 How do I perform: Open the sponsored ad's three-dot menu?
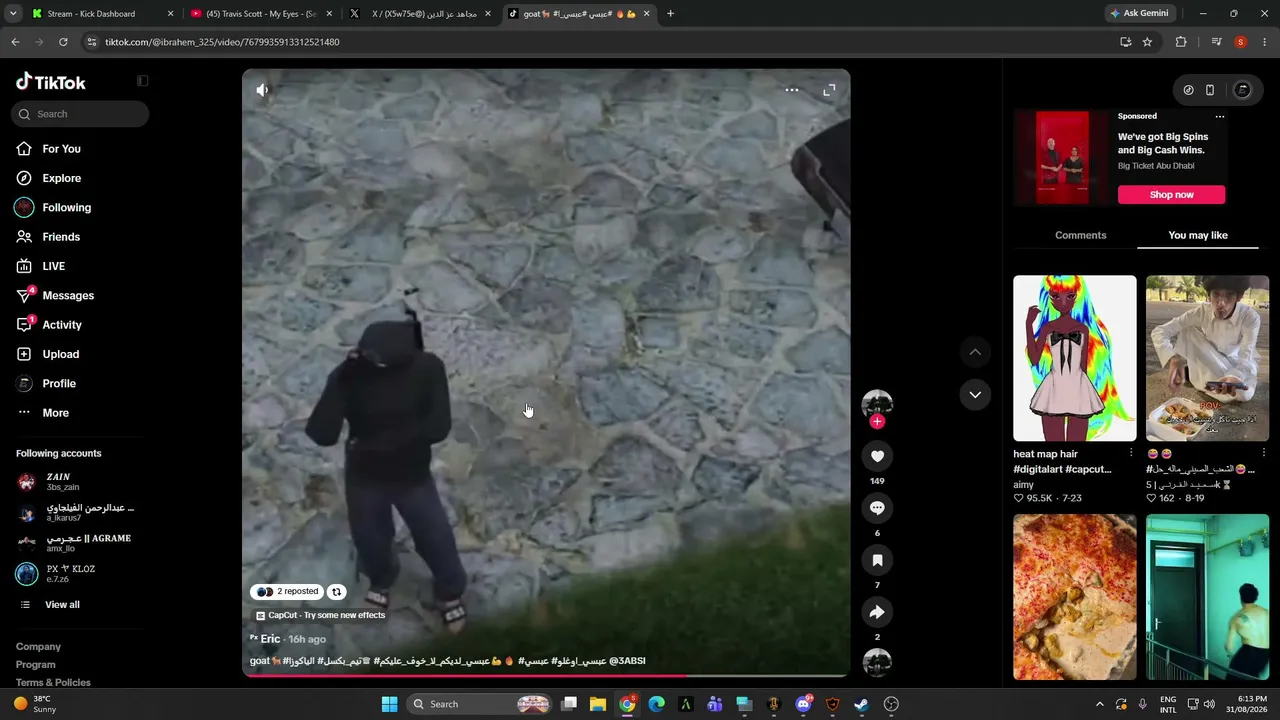[x=1219, y=117]
